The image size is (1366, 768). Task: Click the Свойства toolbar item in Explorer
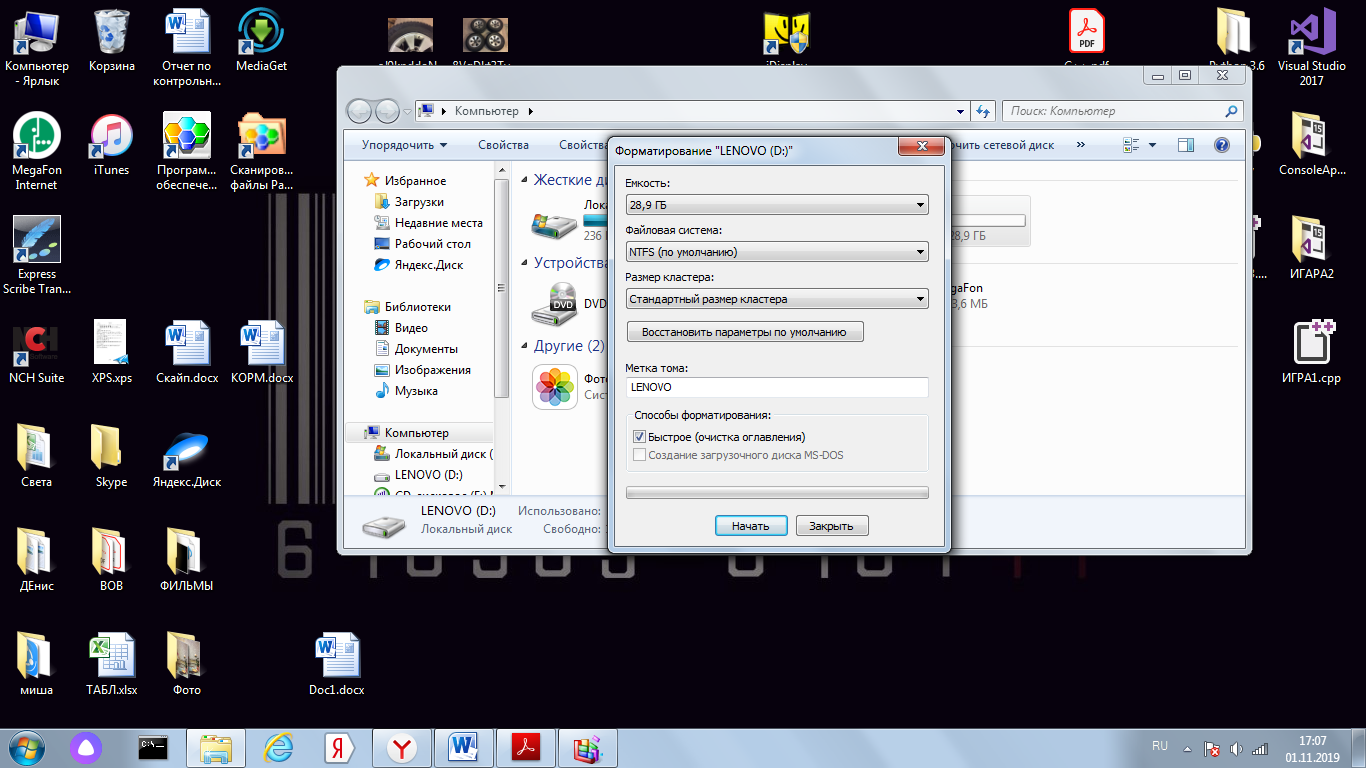coord(503,145)
